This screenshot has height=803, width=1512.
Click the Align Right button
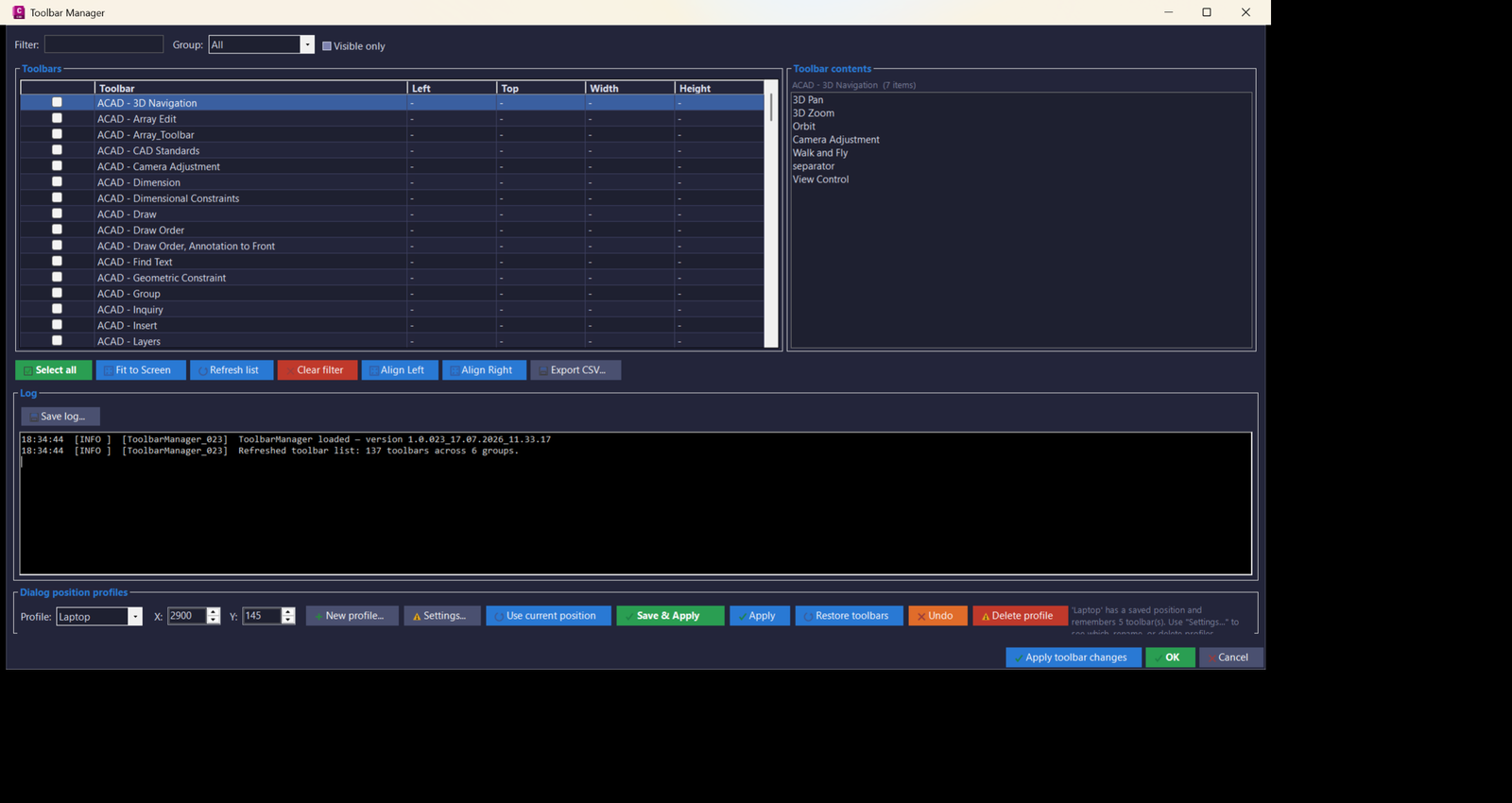pyautogui.click(x=484, y=370)
